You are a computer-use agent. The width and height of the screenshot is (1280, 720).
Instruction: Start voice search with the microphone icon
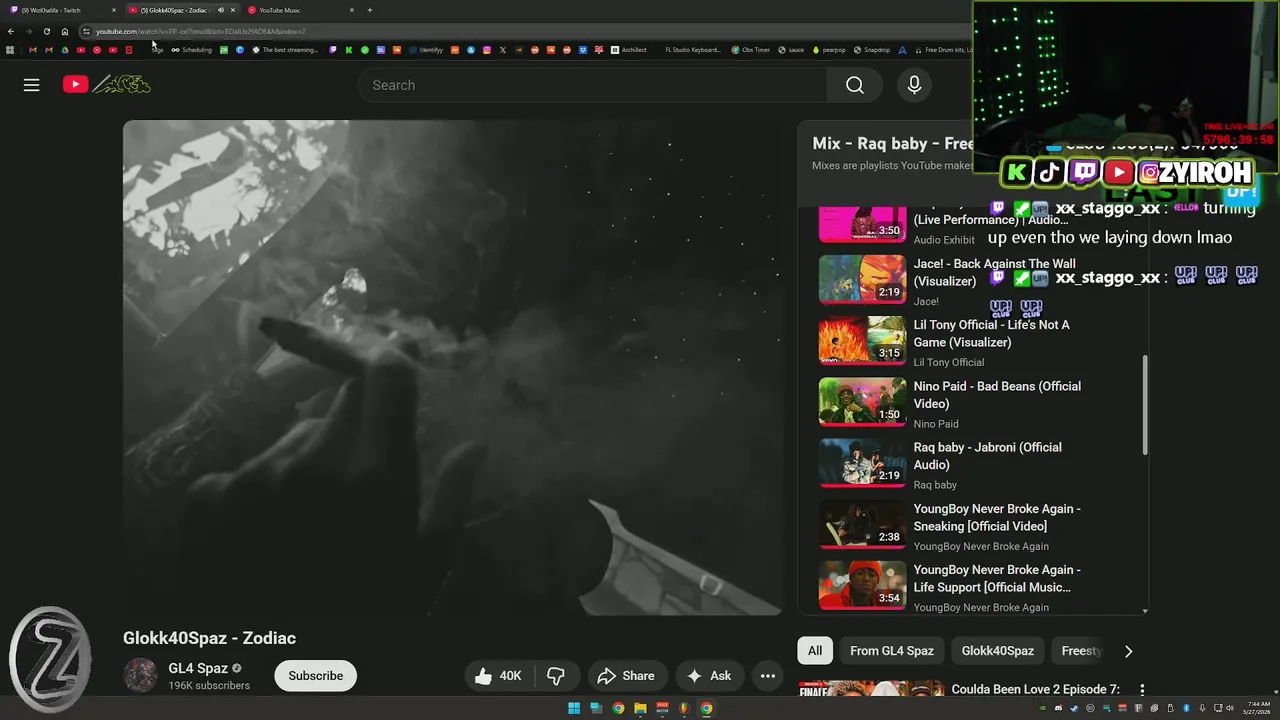click(x=914, y=85)
